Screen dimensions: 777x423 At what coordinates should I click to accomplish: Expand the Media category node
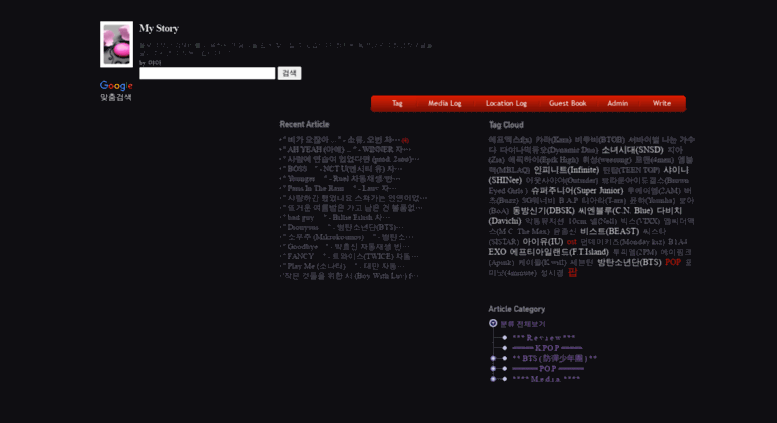click(x=493, y=379)
